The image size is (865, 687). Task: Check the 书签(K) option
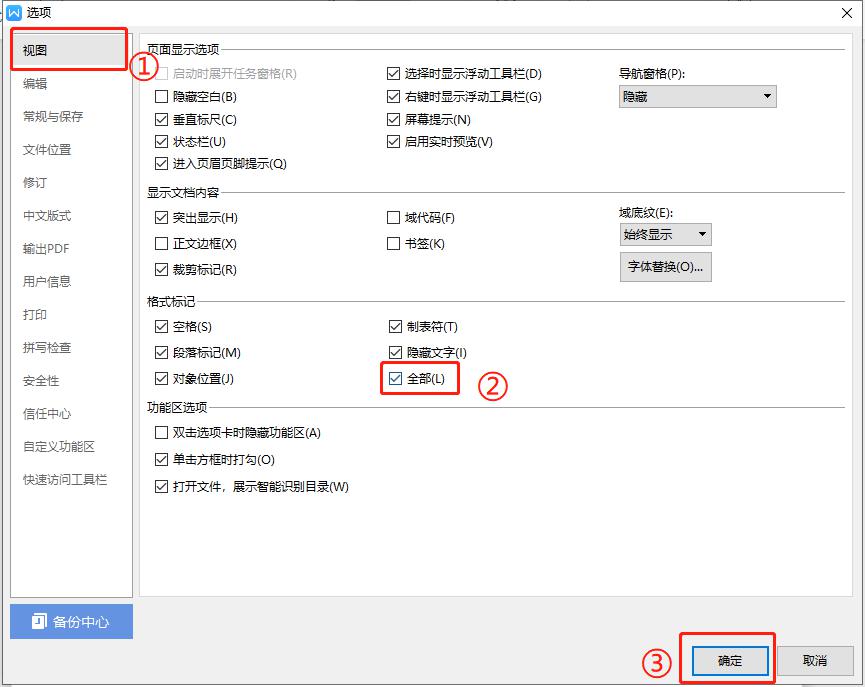(x=393, y=243)
